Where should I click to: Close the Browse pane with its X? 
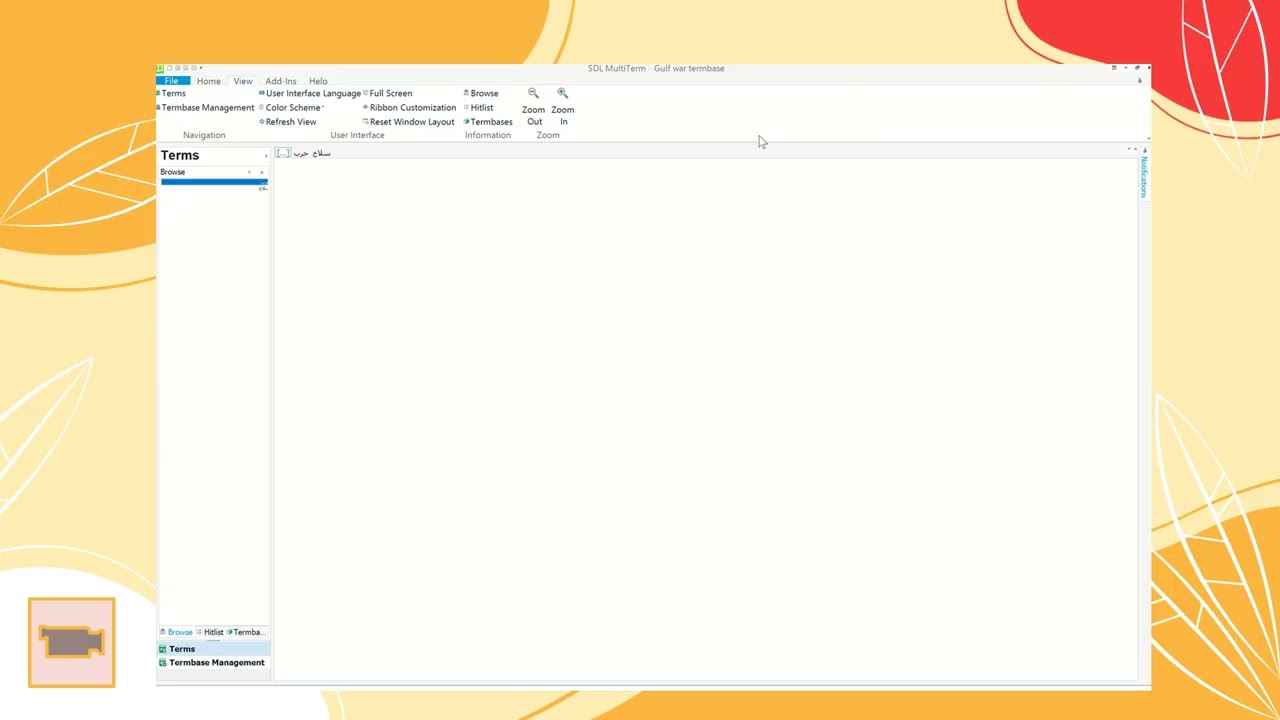pos(262,172)
